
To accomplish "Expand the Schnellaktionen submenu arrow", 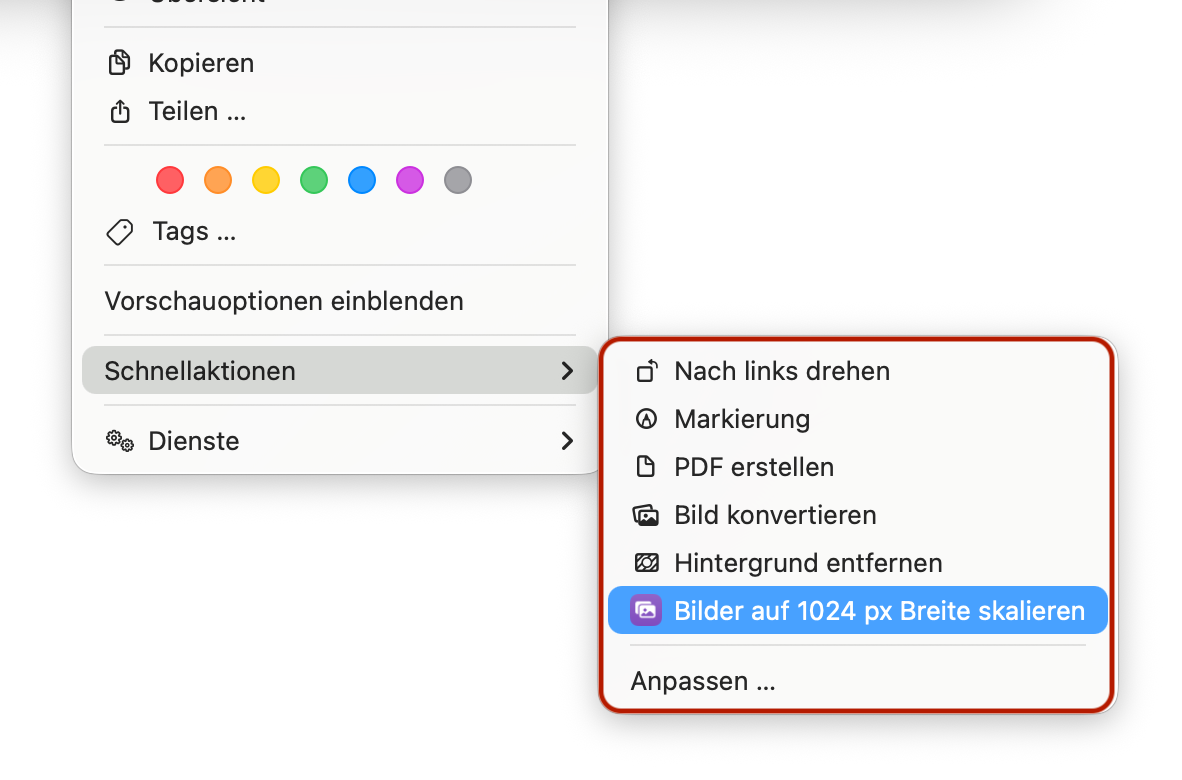I will pyautogui.click(x=567, y=371).
